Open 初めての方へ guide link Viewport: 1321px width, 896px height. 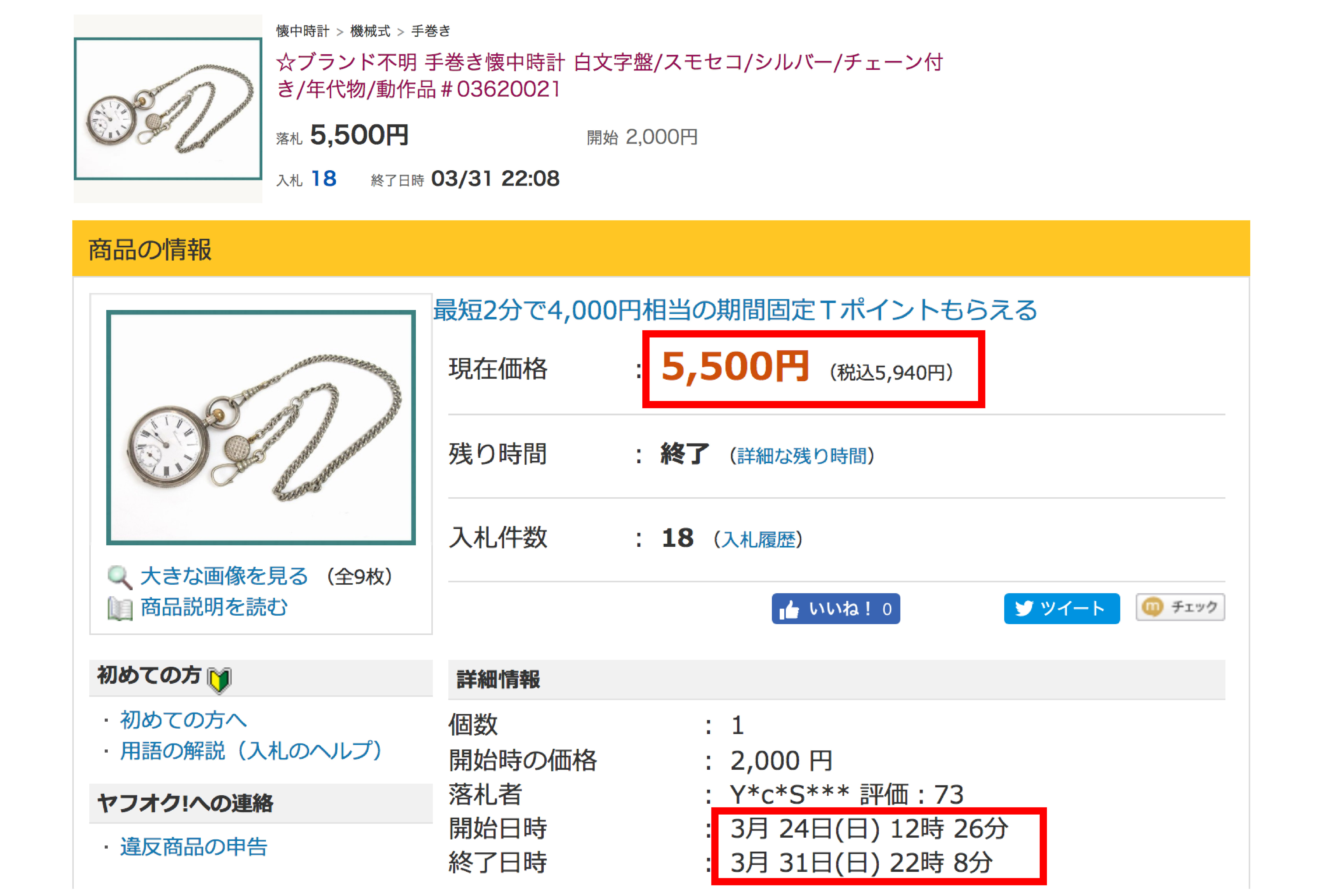coord(183,720)
